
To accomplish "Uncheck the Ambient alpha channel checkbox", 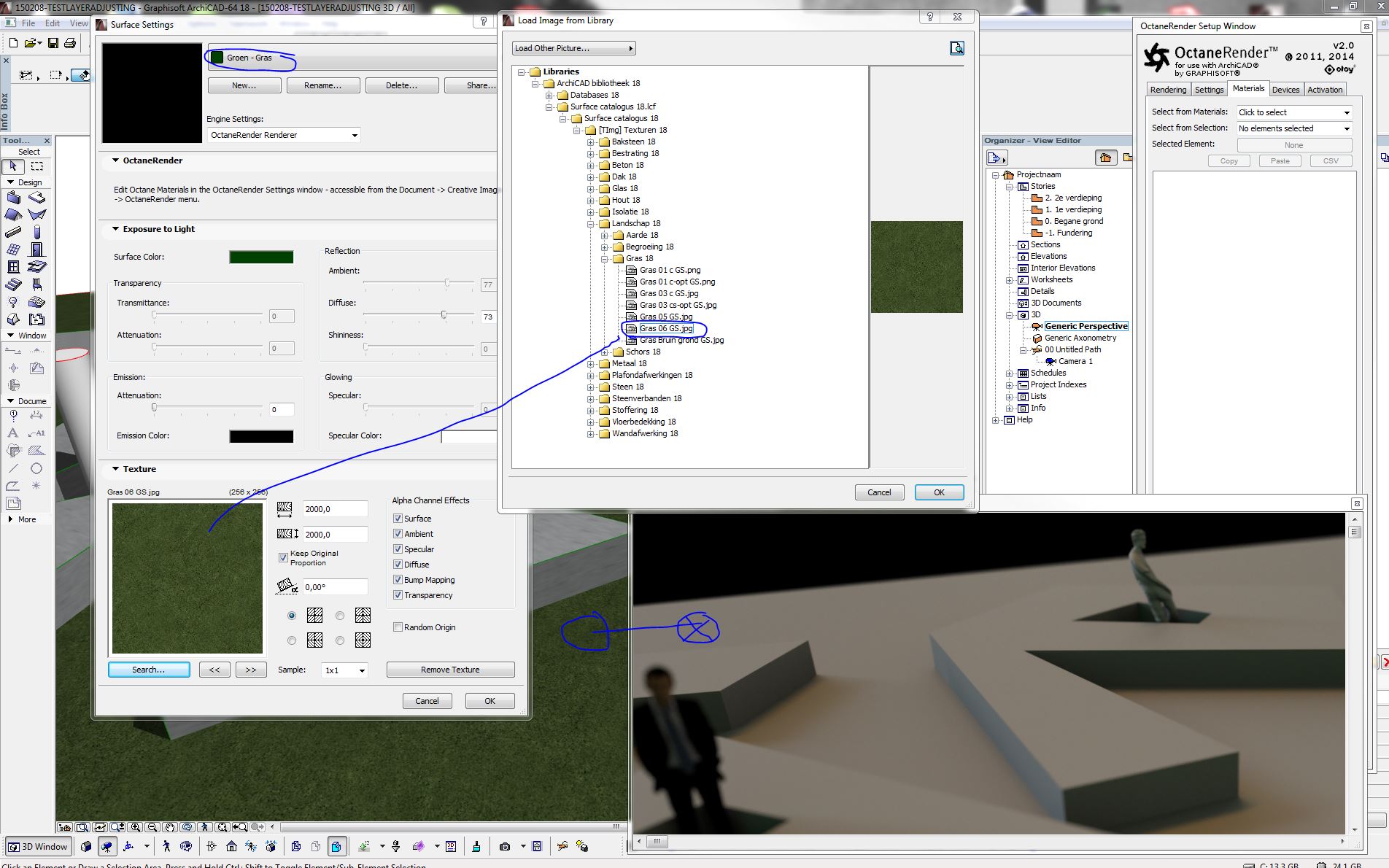I will click(398, 534).
